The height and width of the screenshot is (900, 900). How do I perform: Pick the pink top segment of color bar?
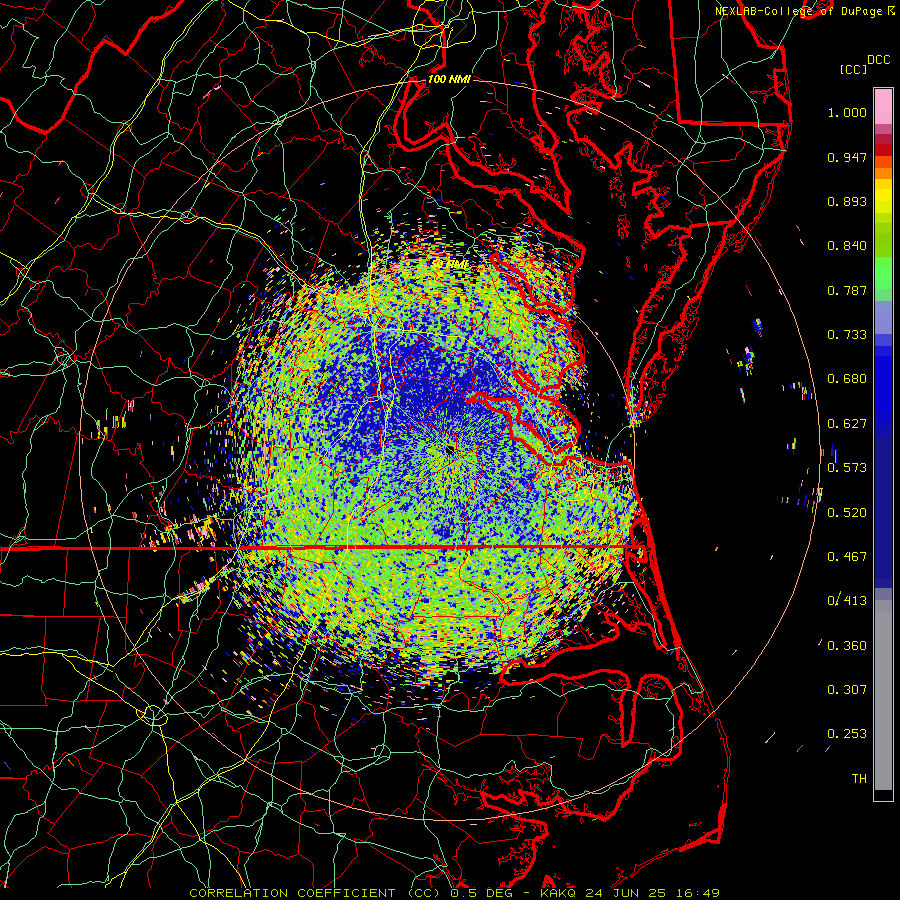tap(883, 107)
